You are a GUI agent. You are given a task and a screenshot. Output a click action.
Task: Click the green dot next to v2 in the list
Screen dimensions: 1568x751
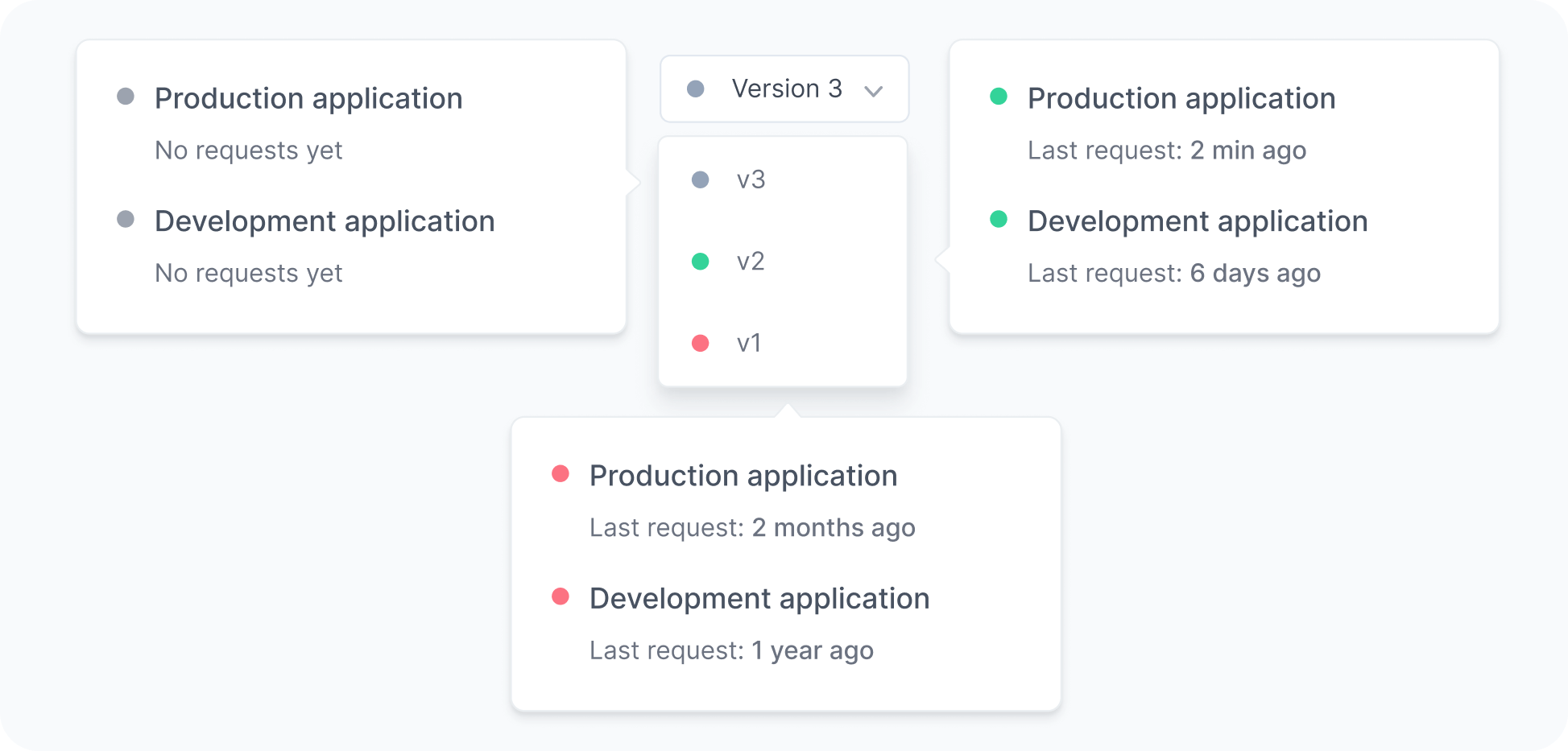pyautogui.click(x=701, y=261)
